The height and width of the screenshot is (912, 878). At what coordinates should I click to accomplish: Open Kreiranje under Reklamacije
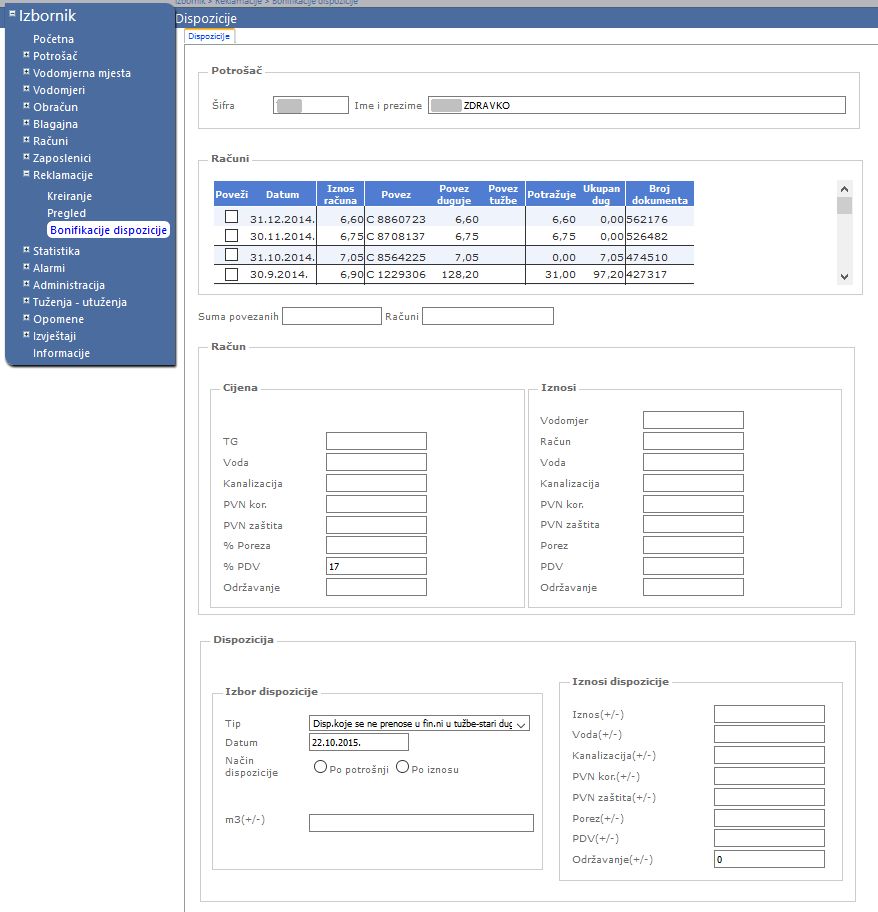tap(69, 196)
